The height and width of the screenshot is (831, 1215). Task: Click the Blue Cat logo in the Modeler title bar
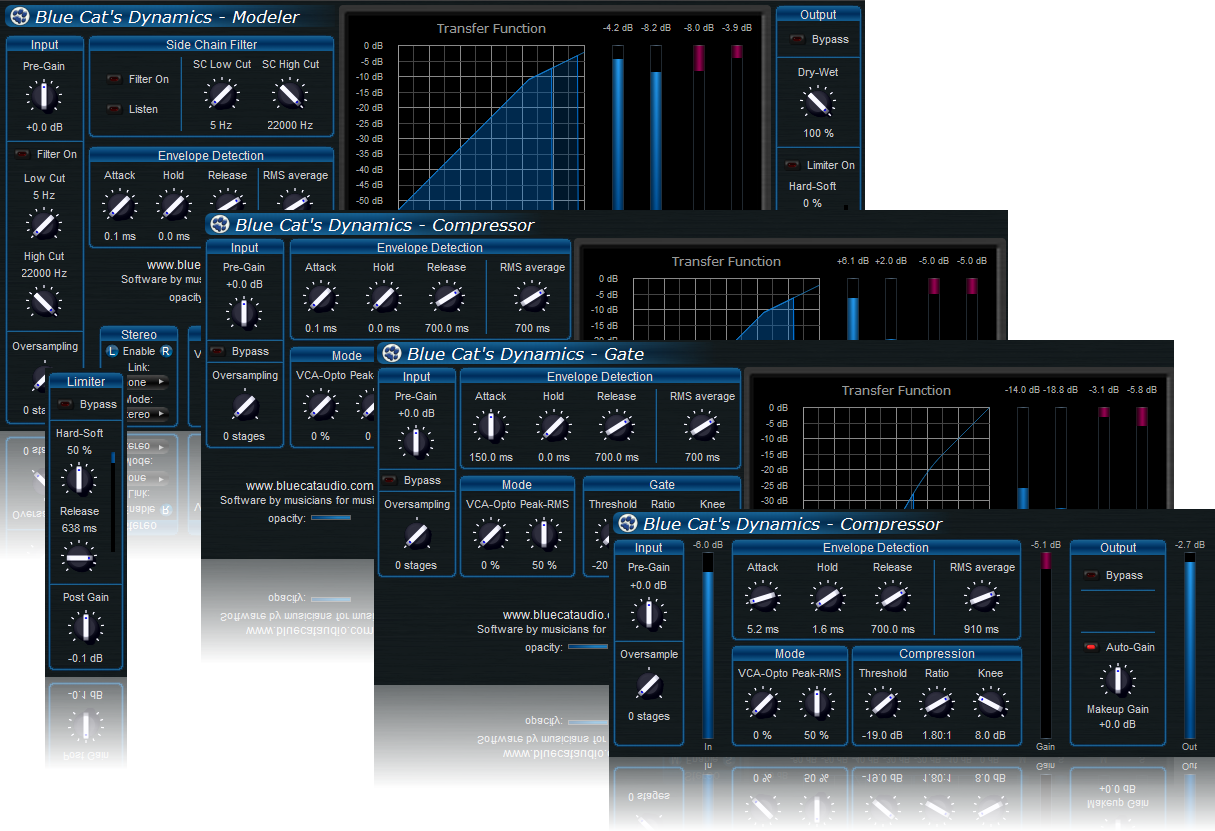point(19,16)
